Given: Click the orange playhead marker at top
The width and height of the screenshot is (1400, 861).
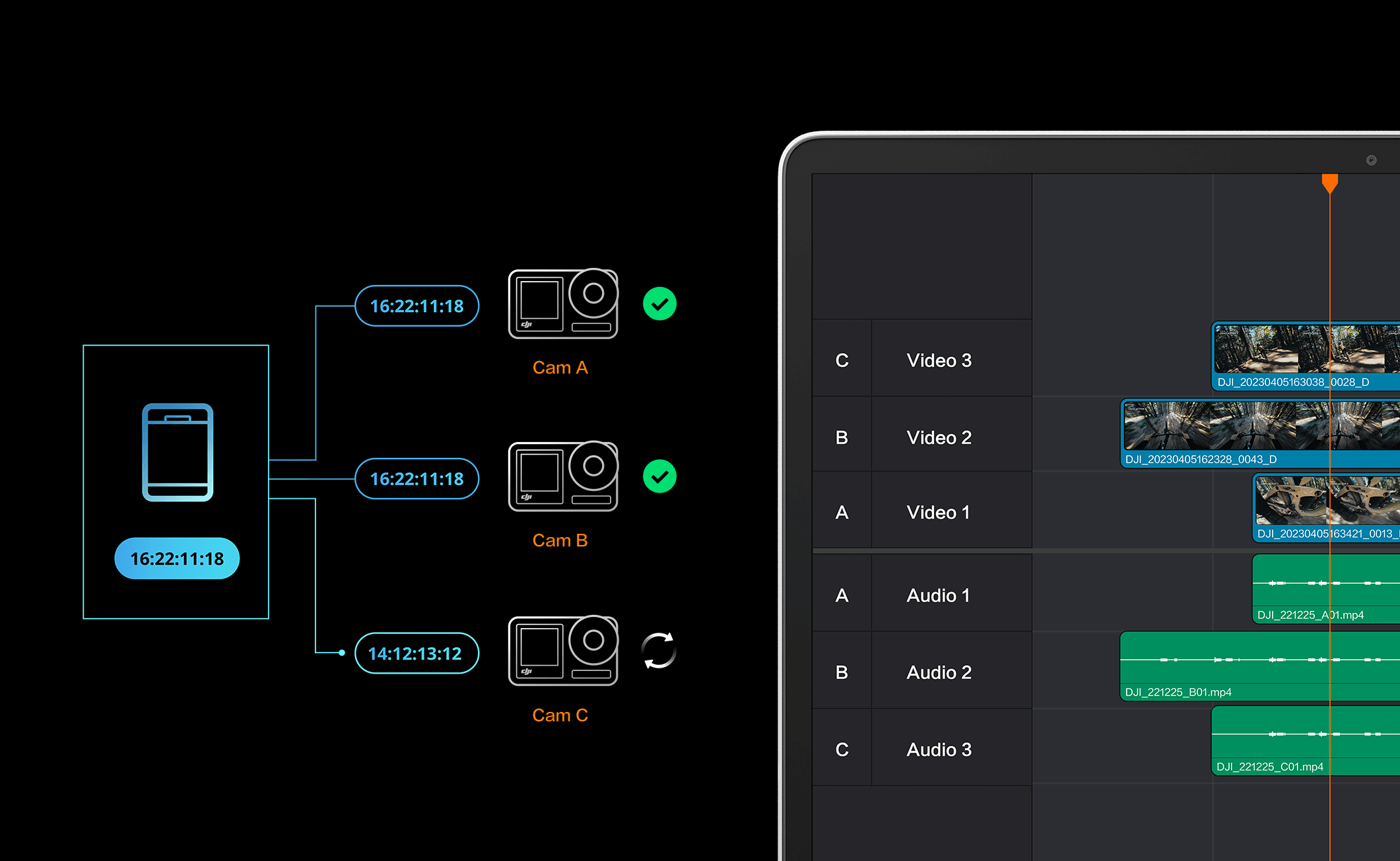Looking at the screenshot, I should [1329, 183].
